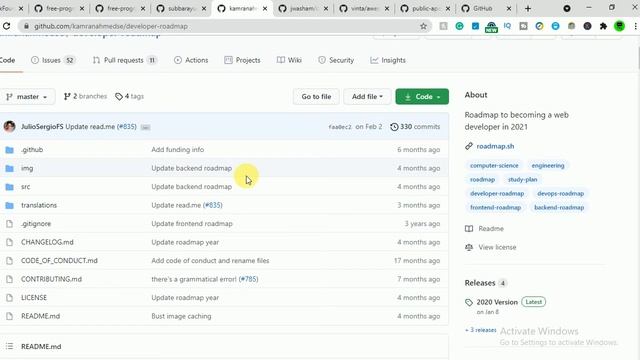Open Grammarly extension icon in toolbar
Screen dimensions: 640x360
(x=460, y=26)
